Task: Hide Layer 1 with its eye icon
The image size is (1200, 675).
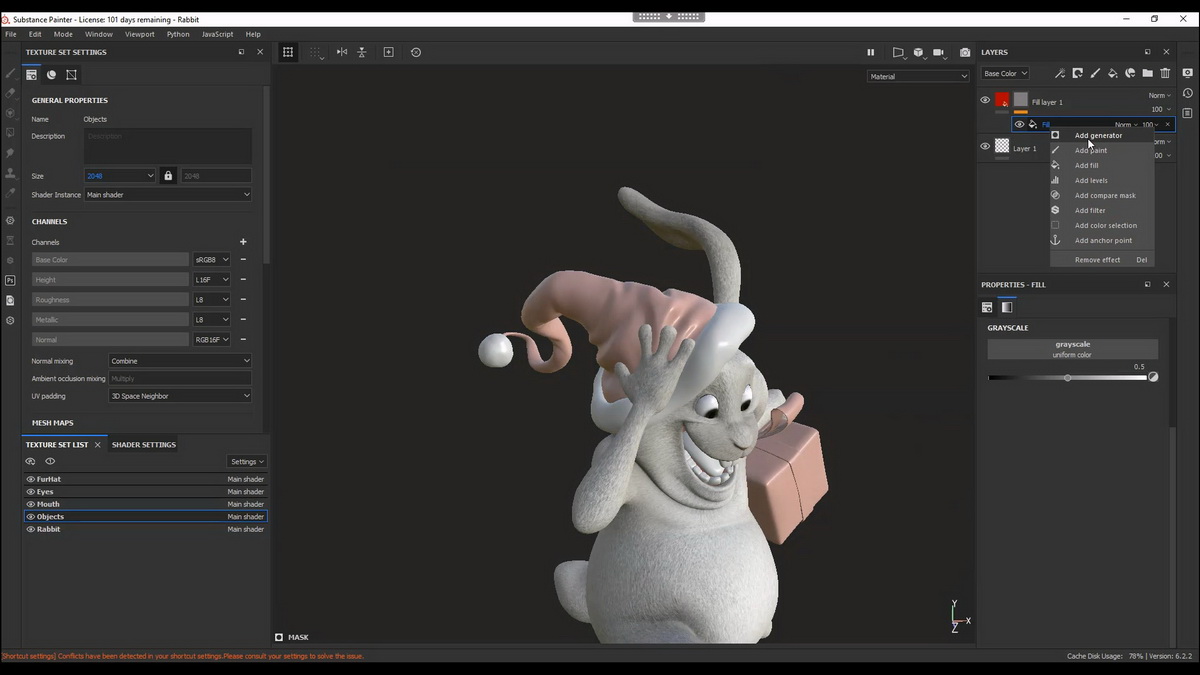Action: [985, 146]
